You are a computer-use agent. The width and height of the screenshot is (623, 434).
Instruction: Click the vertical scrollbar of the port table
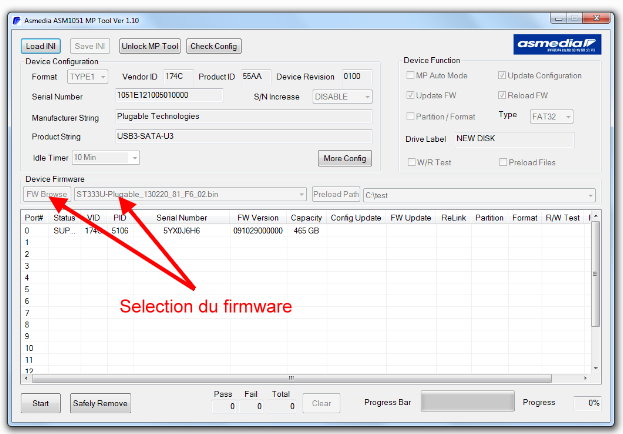(595, 274)
